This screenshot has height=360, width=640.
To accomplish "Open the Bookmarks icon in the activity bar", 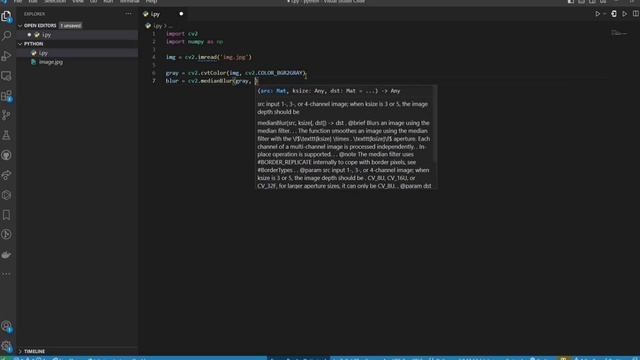I will point(7,215).
